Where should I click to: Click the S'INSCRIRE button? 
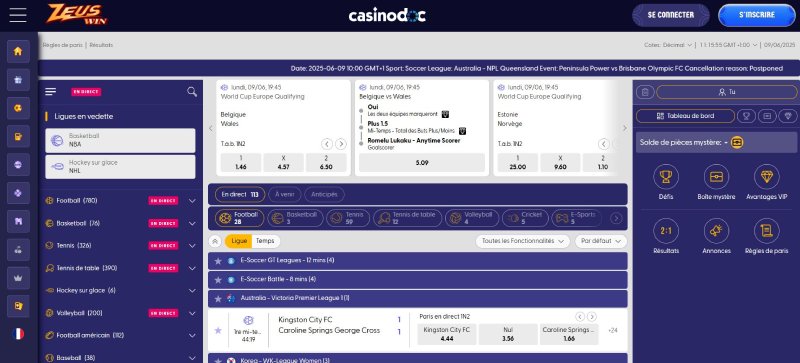(757, 15)
